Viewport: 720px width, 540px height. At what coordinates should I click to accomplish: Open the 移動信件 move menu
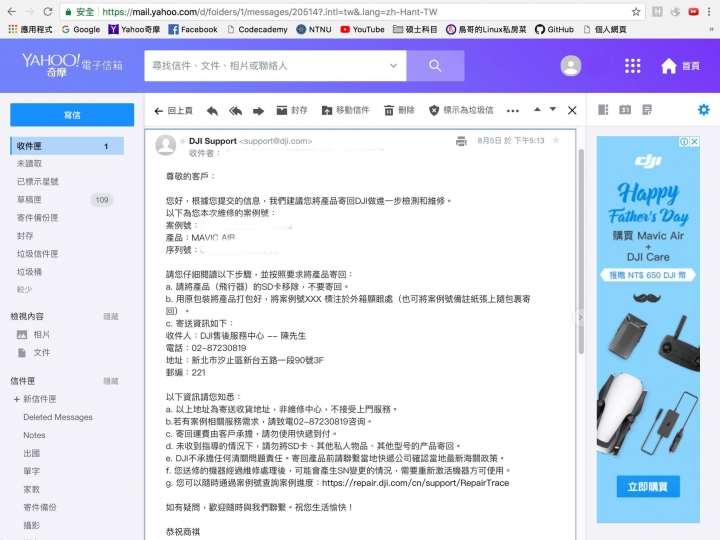click(x=346, y=110)
